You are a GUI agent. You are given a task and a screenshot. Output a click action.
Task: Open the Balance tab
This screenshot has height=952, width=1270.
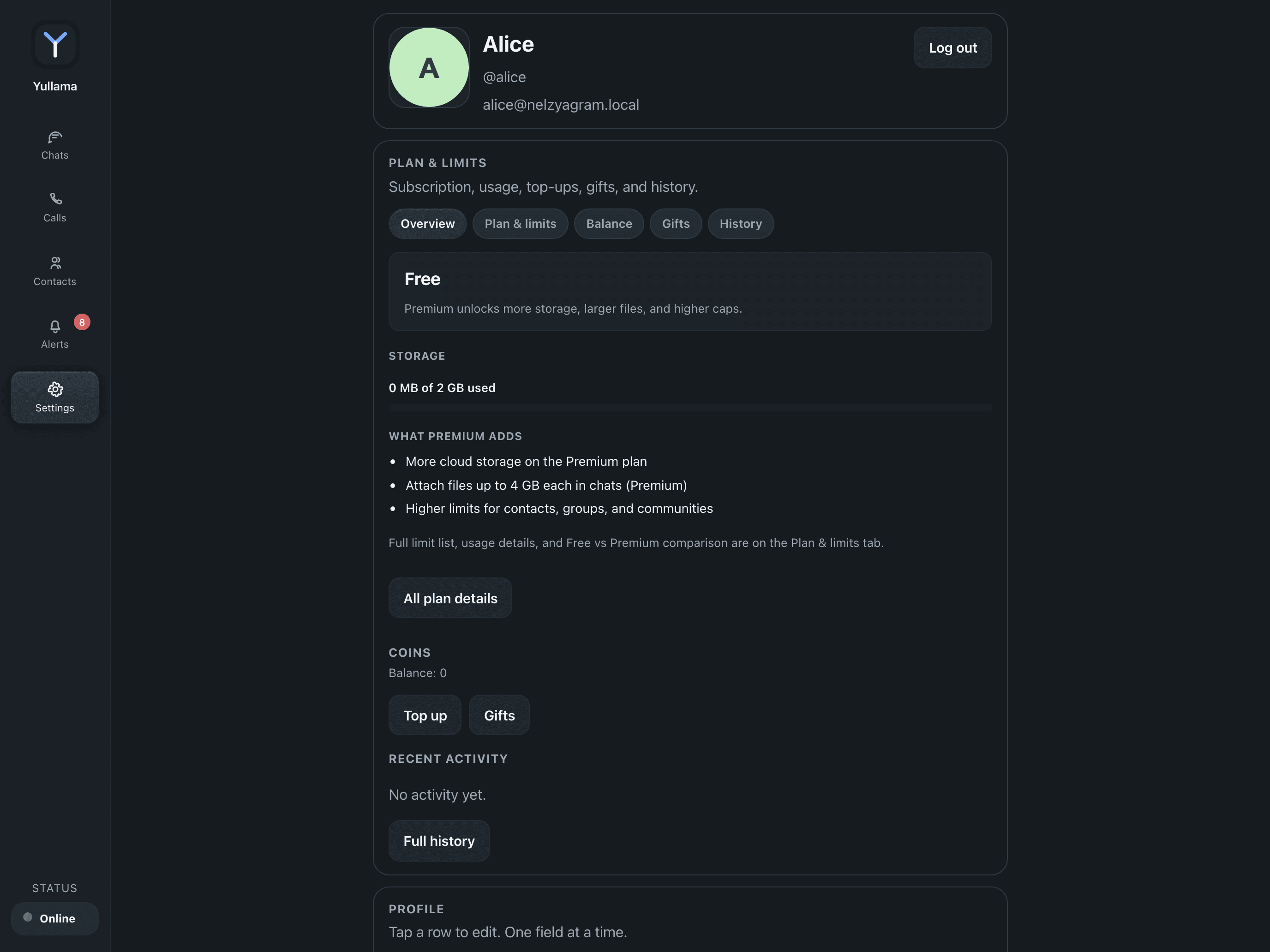(609, 224)
